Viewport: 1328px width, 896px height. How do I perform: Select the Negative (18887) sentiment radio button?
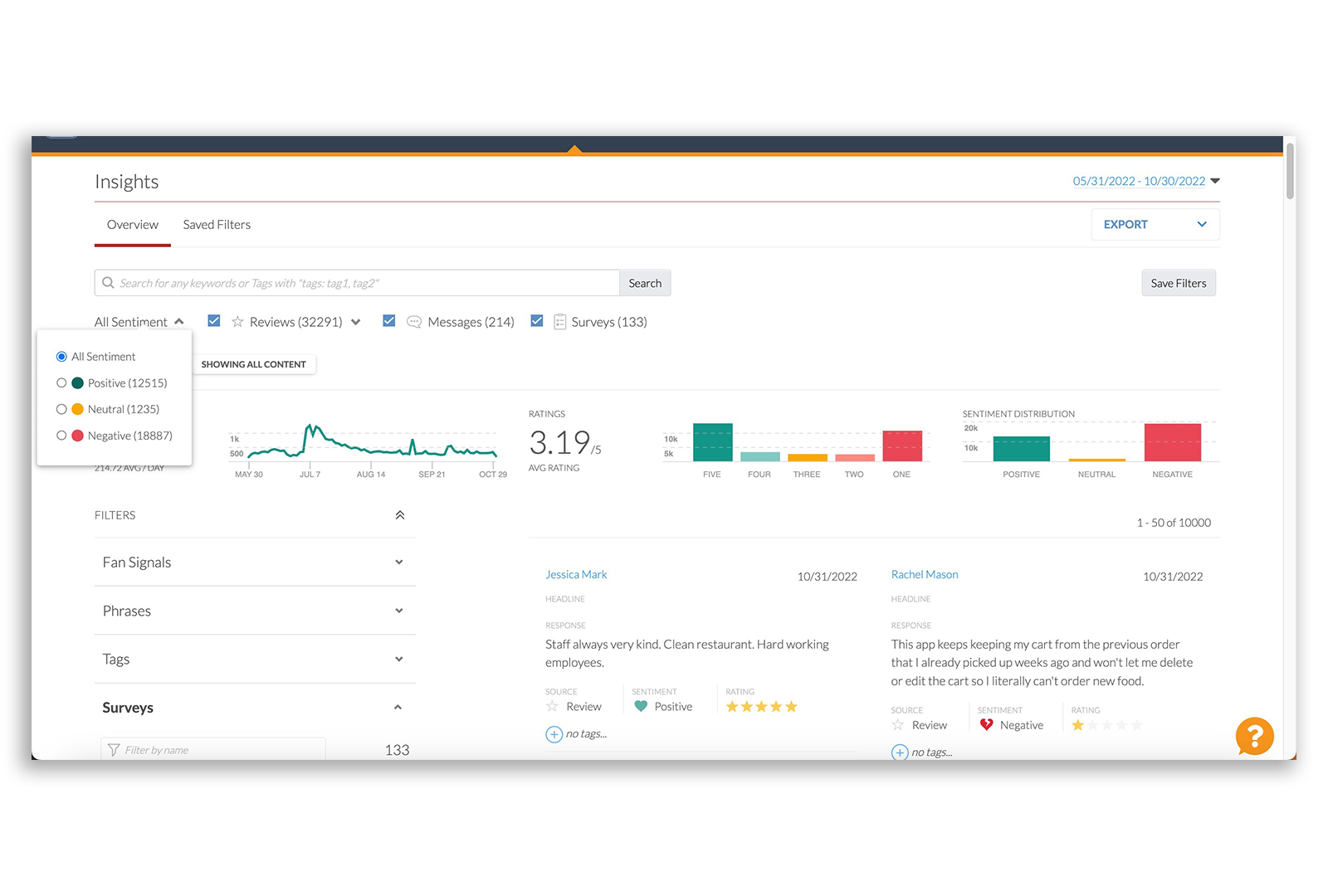coord(61,436)
